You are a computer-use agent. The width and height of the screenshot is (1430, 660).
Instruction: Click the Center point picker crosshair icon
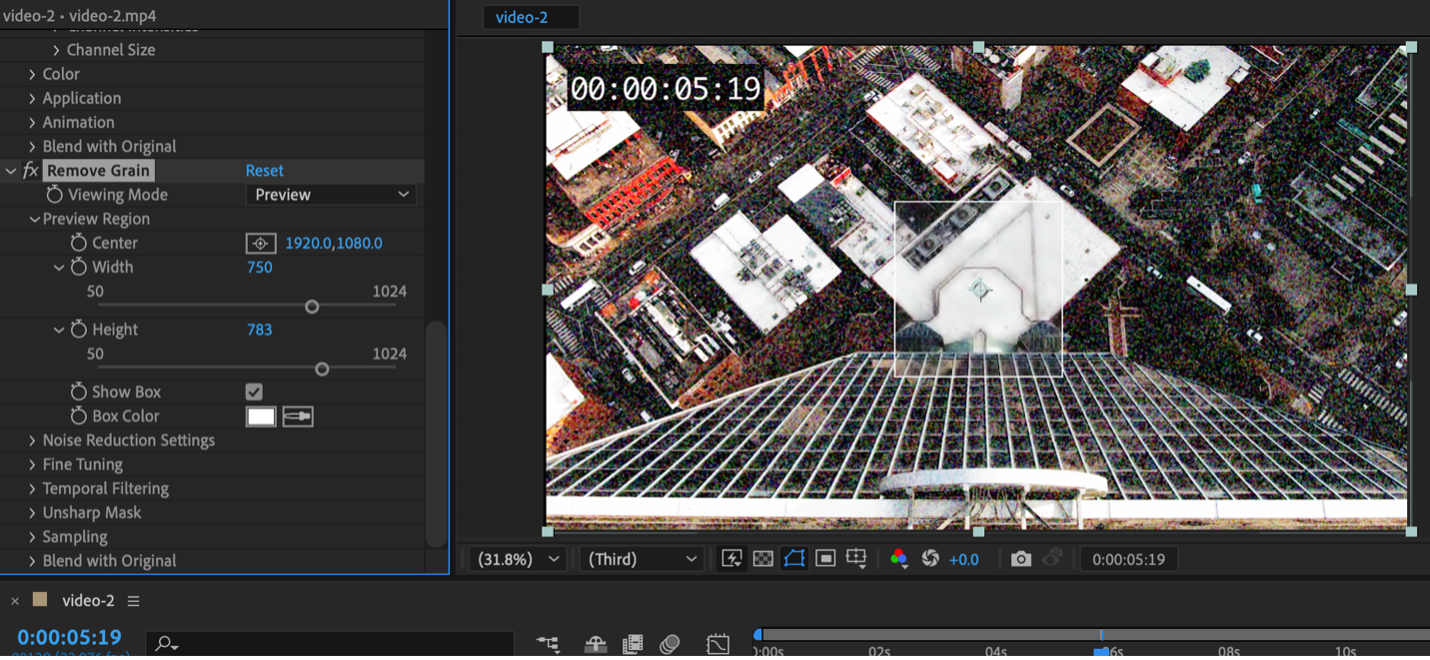tap(260, 243)
